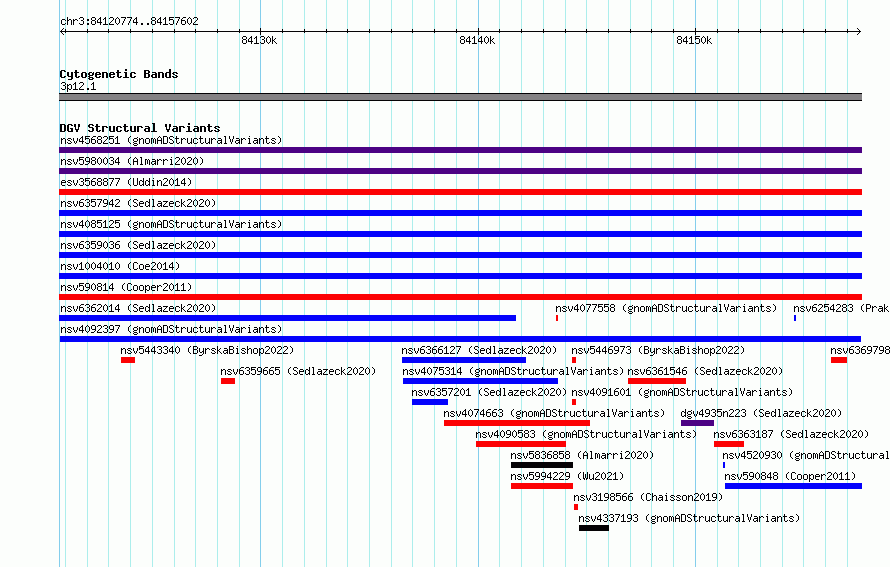Open the nsv5980034 (Almarri2020) variant label
Viewport: 890px width, 567px height.
[132, 161]
